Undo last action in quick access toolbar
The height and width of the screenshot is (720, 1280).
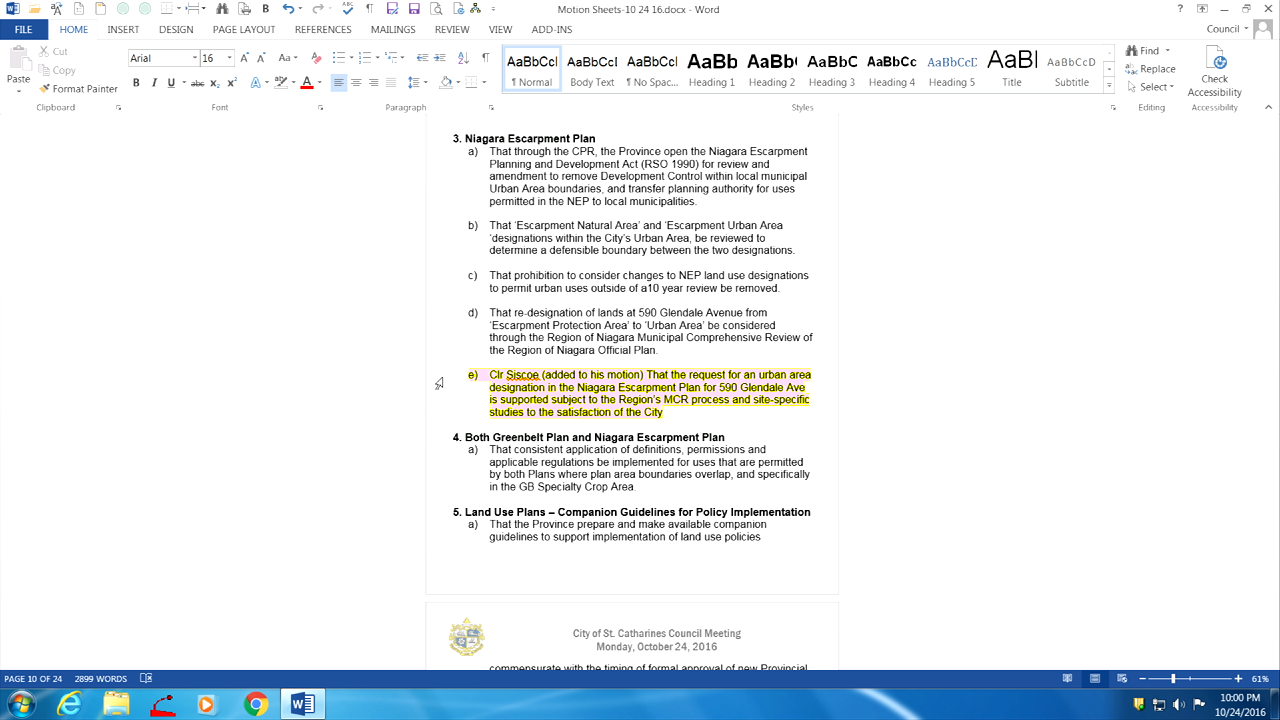(288, 8)
